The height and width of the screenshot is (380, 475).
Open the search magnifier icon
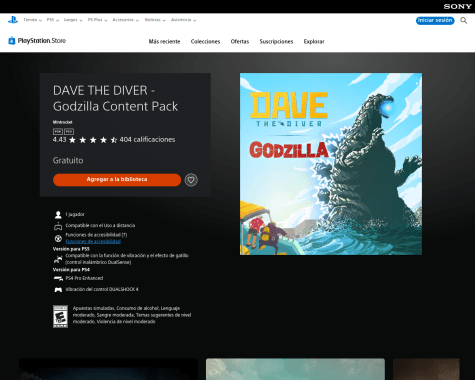tap(463, 21)
